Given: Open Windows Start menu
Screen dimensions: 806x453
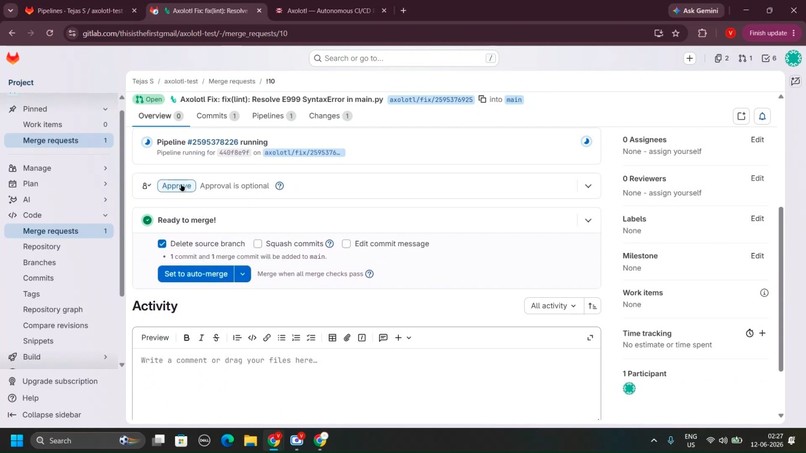Looking at the screenshot, I should (17, 441).
